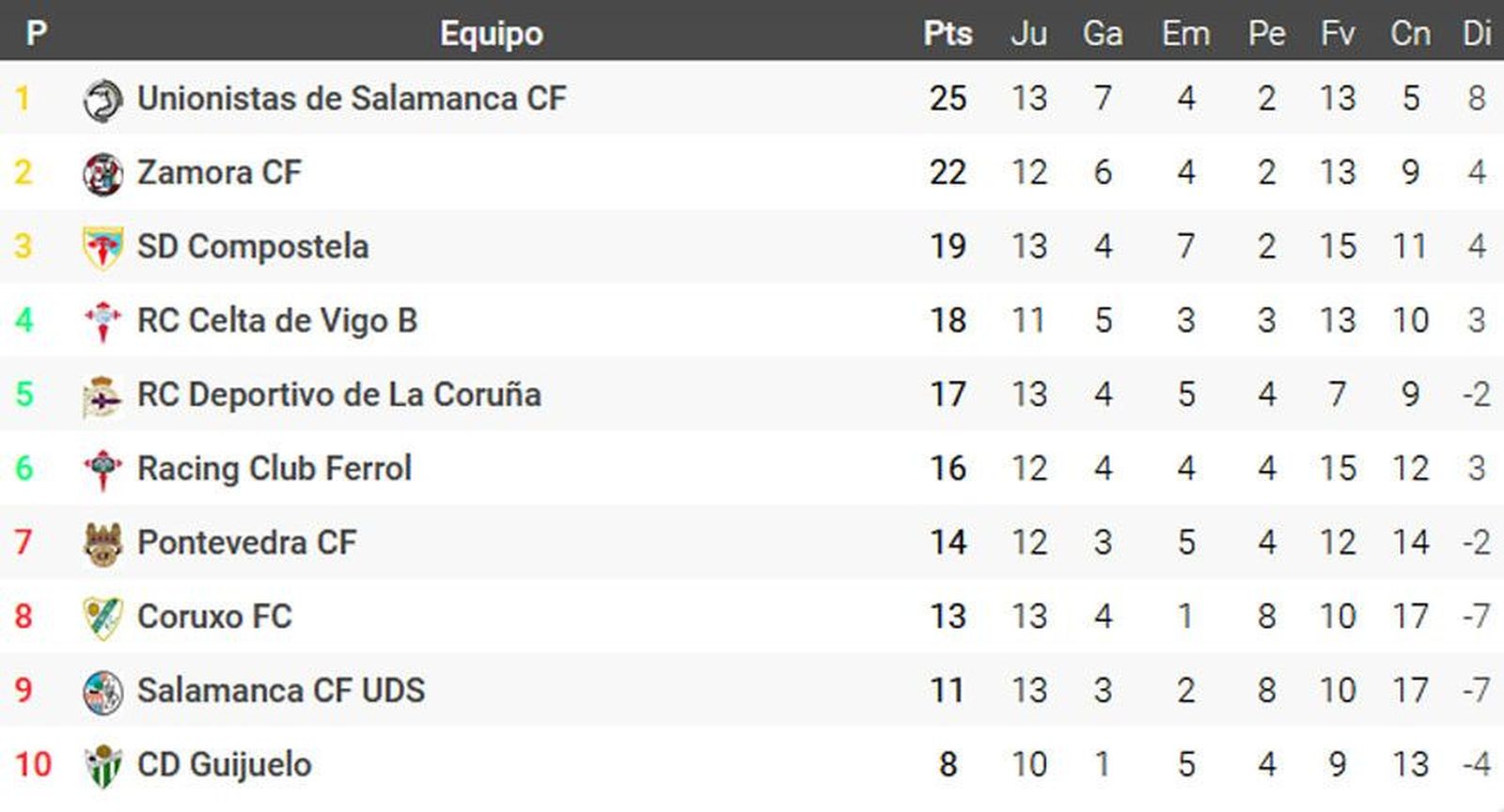
Task: Click the RC Celta de Vigo B crest
Action: 102,321
